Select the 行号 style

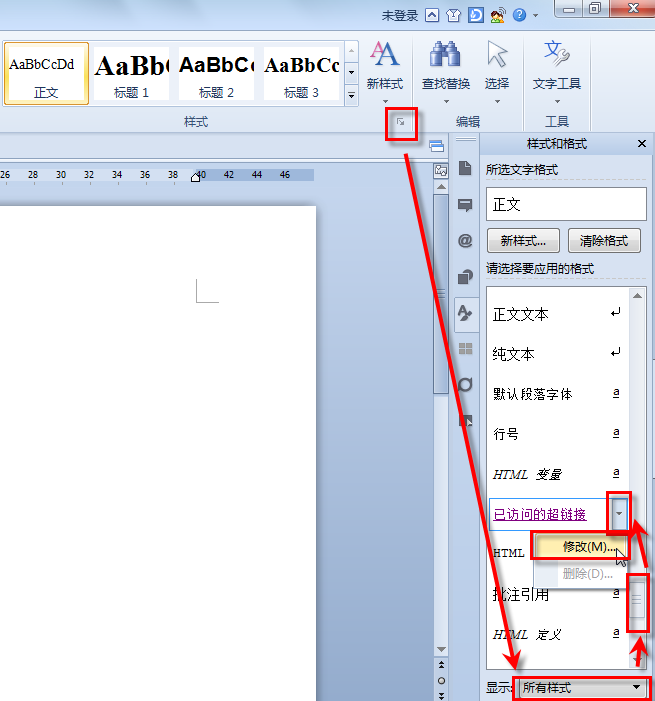click(x=558, y=434)
